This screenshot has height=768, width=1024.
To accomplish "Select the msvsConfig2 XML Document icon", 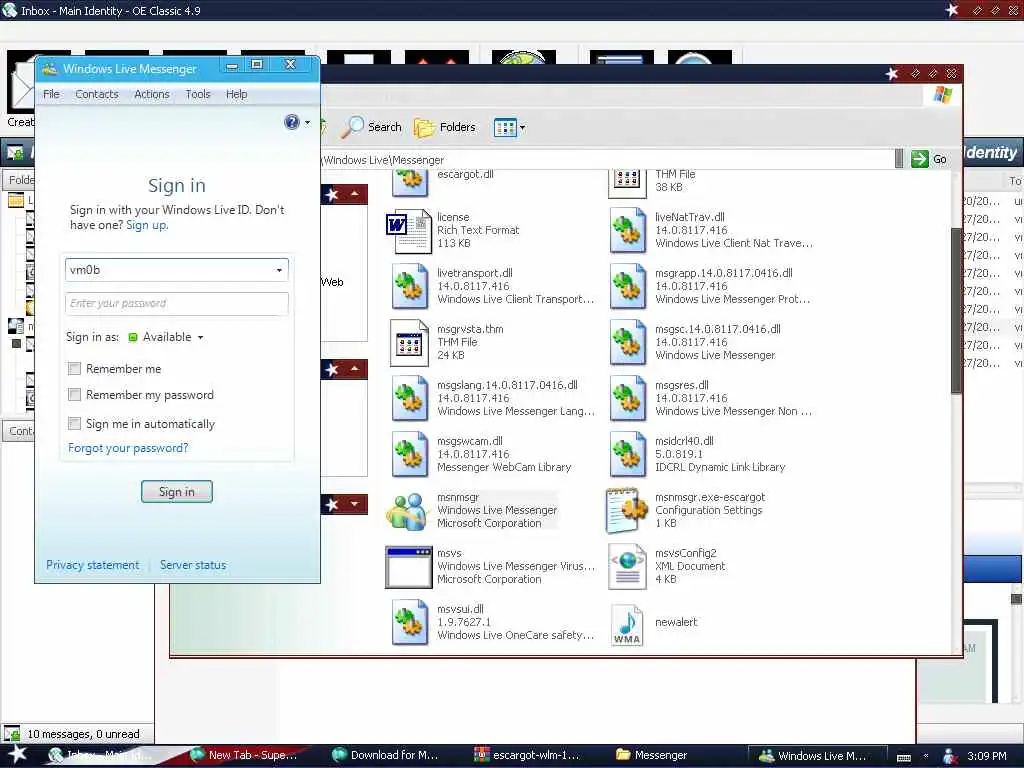I will 627,567.
